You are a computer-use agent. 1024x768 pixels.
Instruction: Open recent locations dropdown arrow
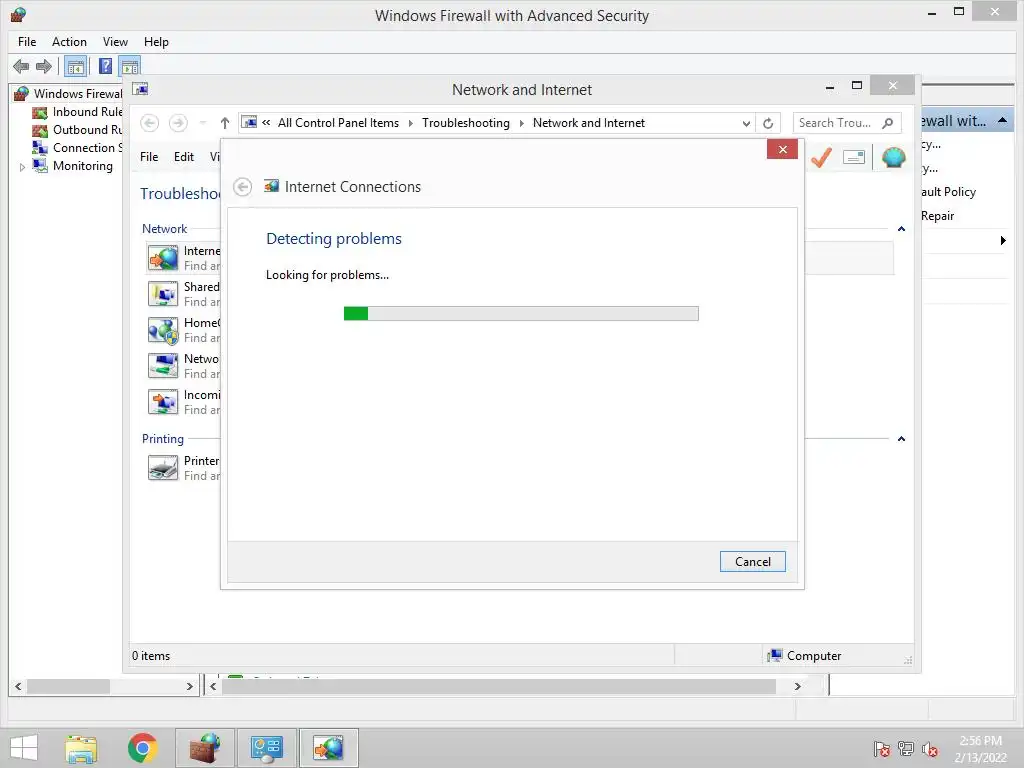(203, 123)
